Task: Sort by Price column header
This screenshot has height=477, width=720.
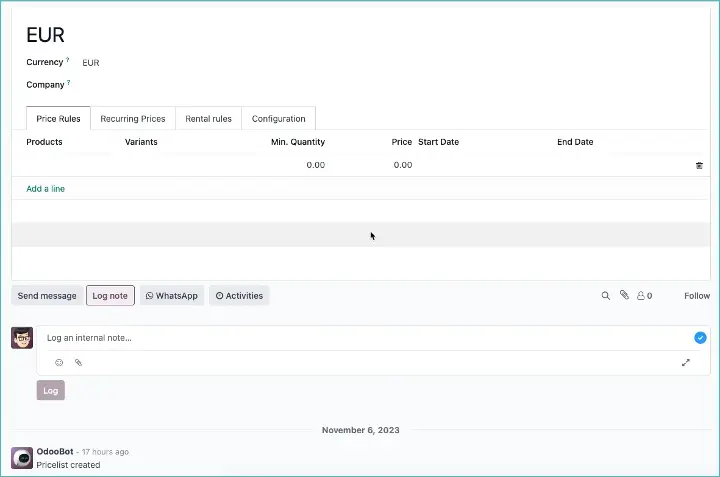Action: [x=401, y=142]
